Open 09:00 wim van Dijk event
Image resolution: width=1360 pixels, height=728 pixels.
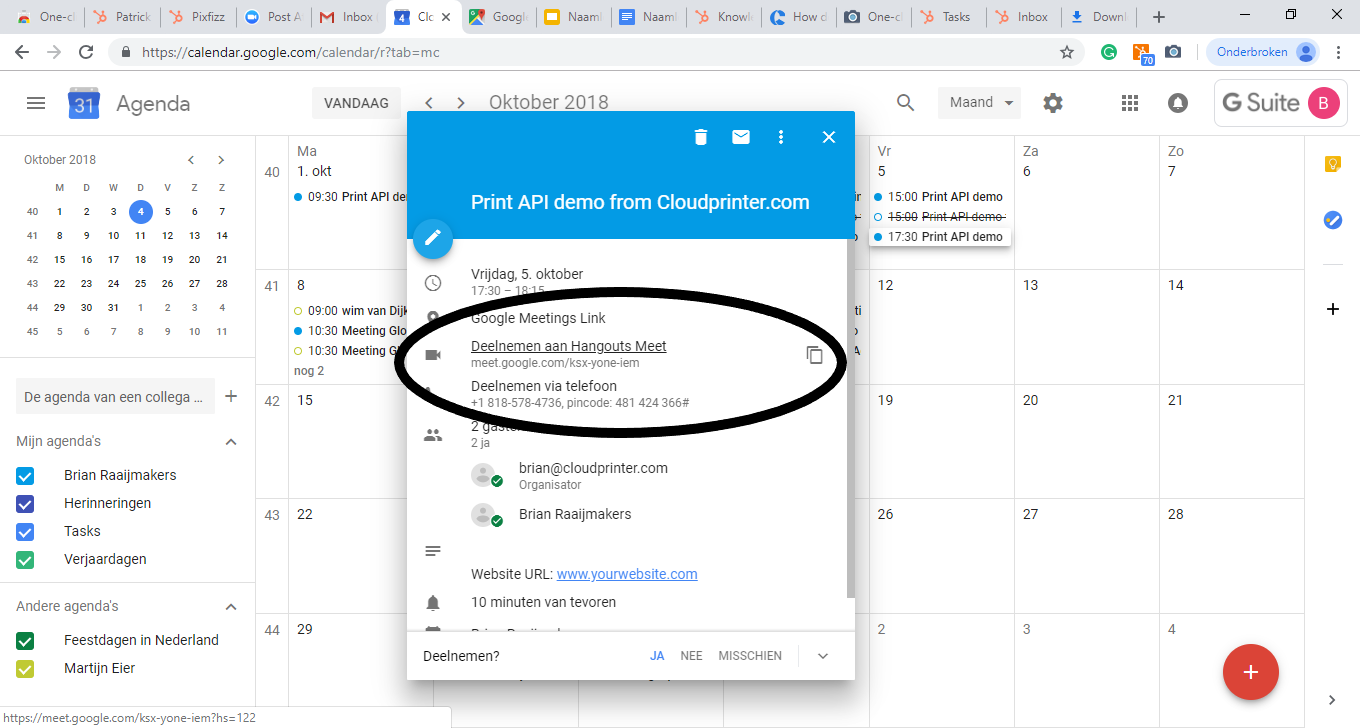pos(350,310)
